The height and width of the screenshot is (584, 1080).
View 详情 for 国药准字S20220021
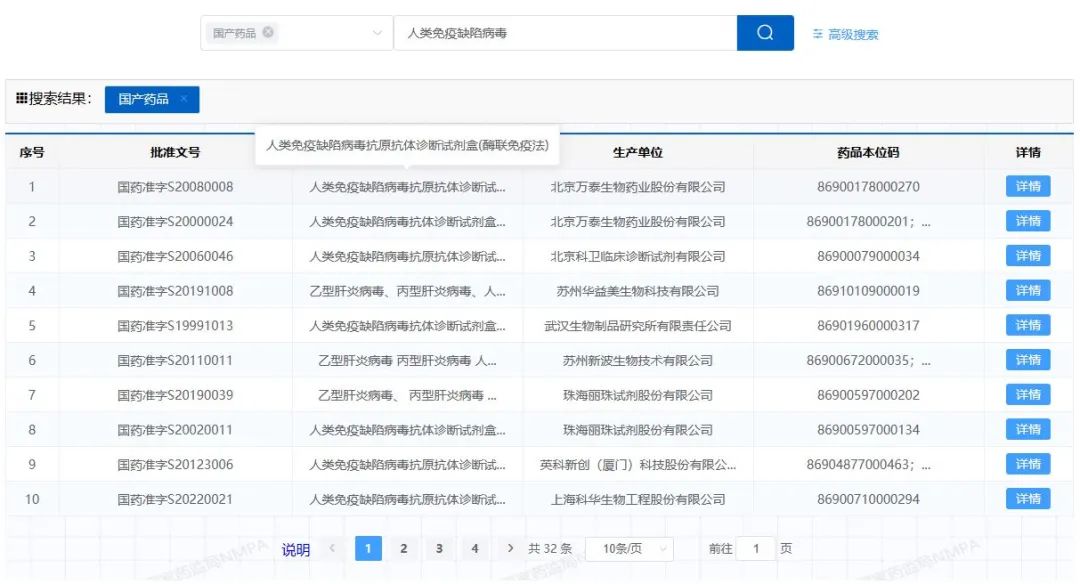(x=1028, y=499)
